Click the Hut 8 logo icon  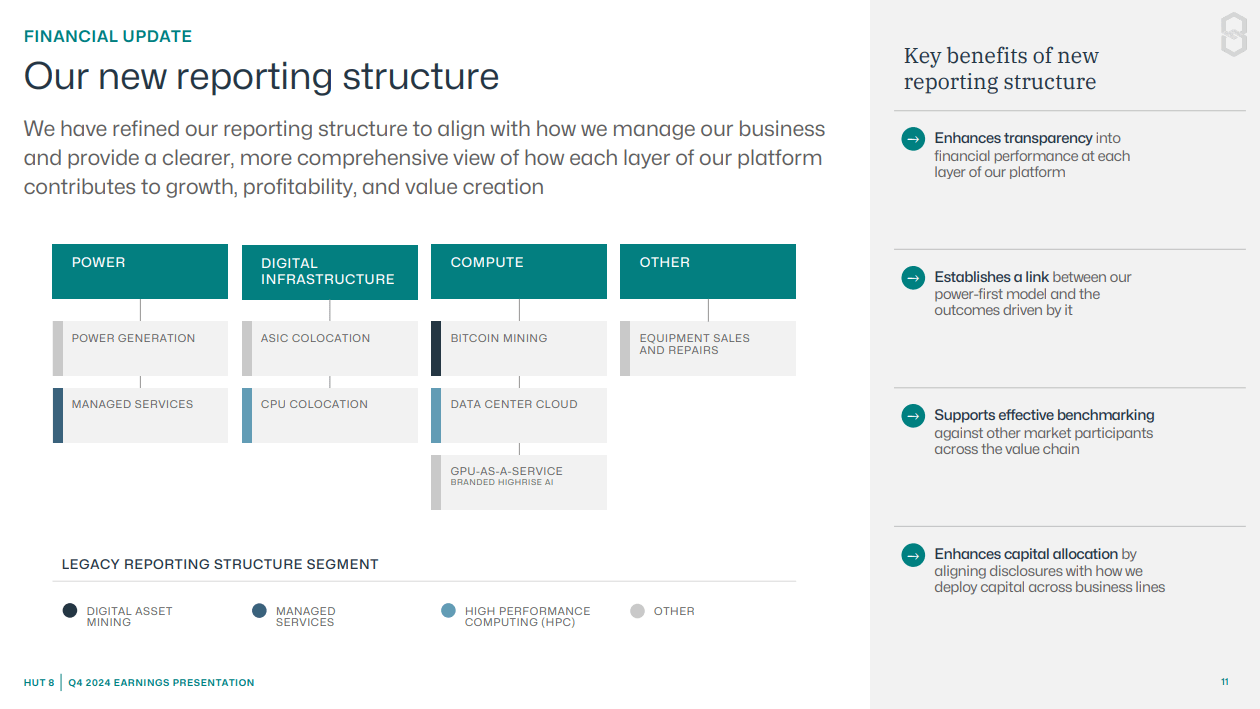1234,35
